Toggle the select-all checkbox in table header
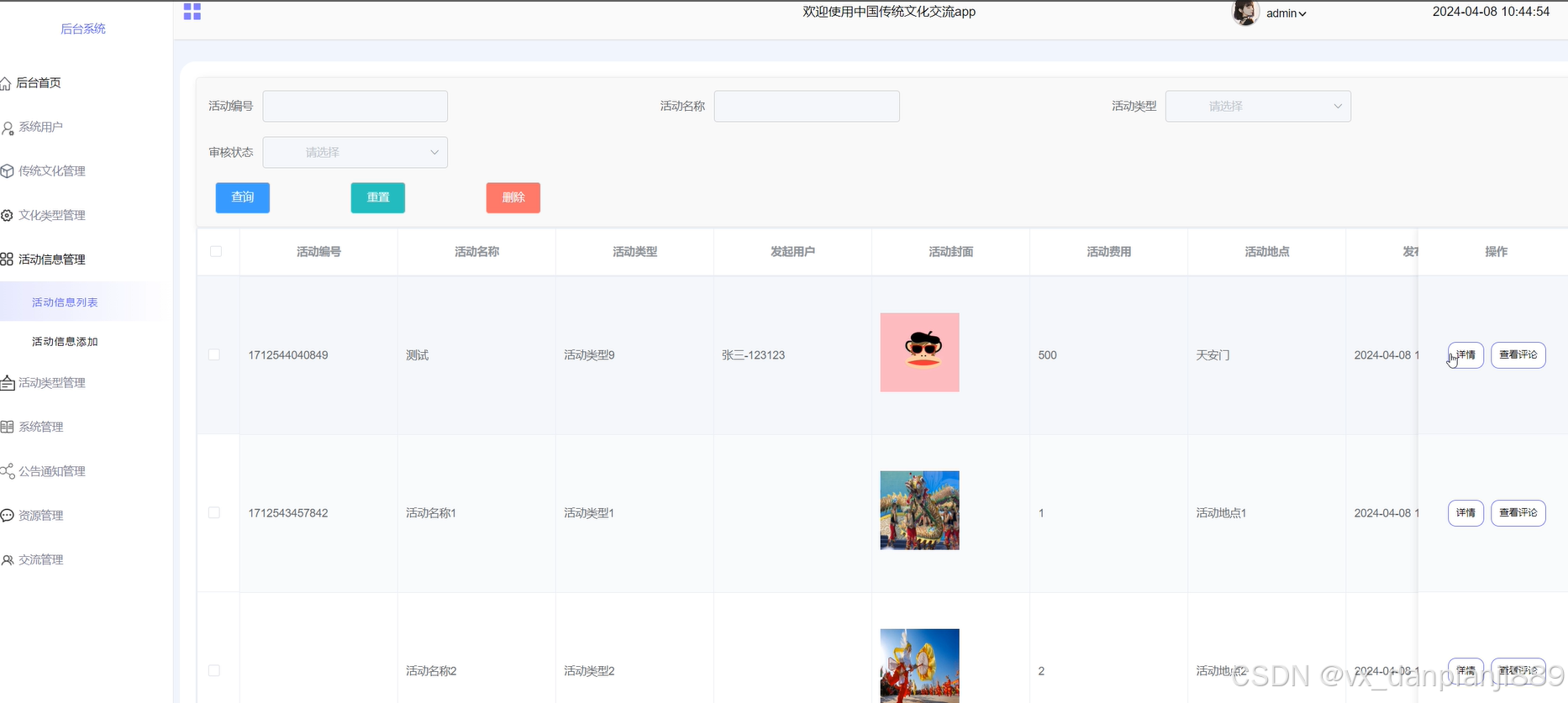1568x703 pixels. pyautogui.click(x=216, y=251)
